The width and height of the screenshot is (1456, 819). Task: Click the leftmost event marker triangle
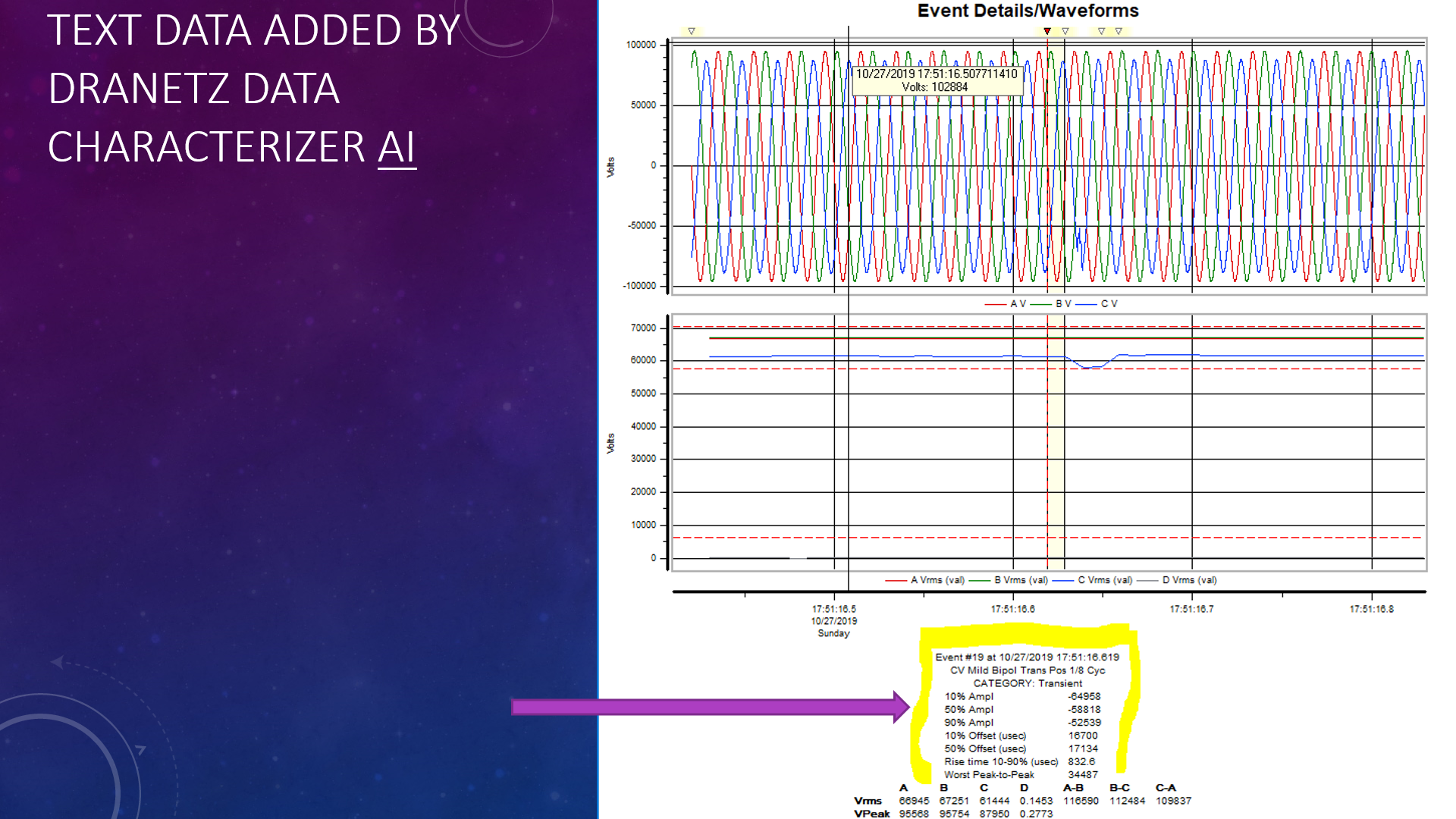coord(691,31)
